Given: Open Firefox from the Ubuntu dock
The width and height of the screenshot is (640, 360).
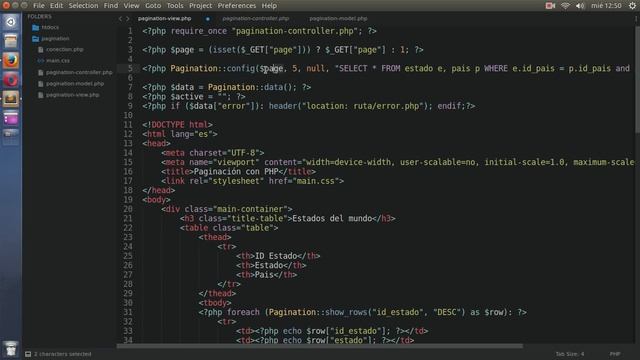Looking at the screenshot, I should click(x=11, y=60).
